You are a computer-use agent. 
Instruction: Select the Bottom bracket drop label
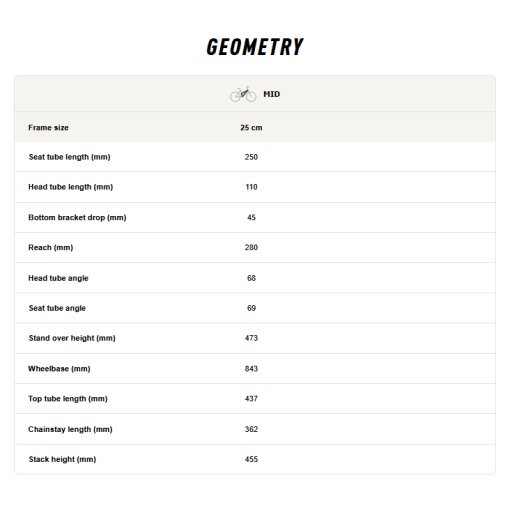tap(77, 218)
